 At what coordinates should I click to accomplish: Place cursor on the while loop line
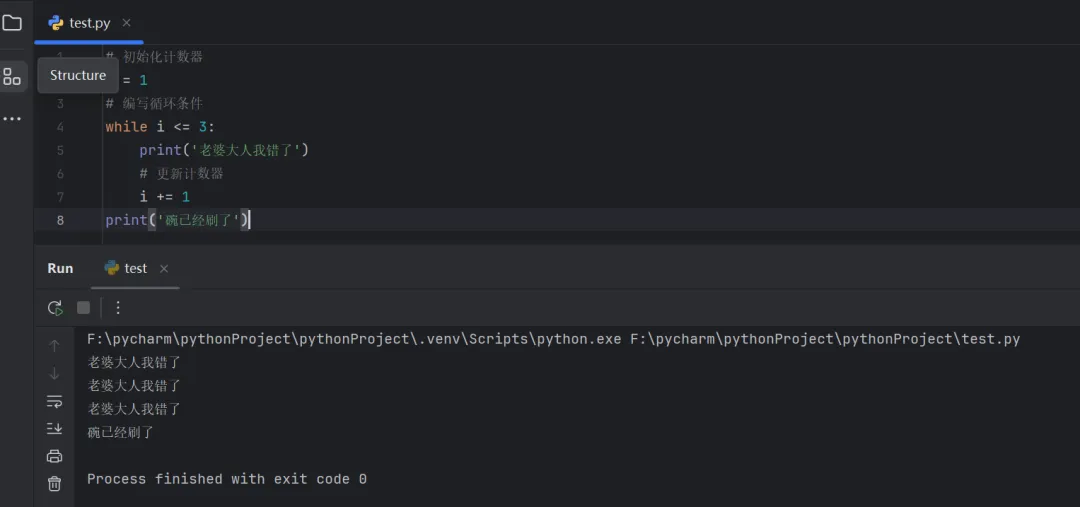coord(160,127)
